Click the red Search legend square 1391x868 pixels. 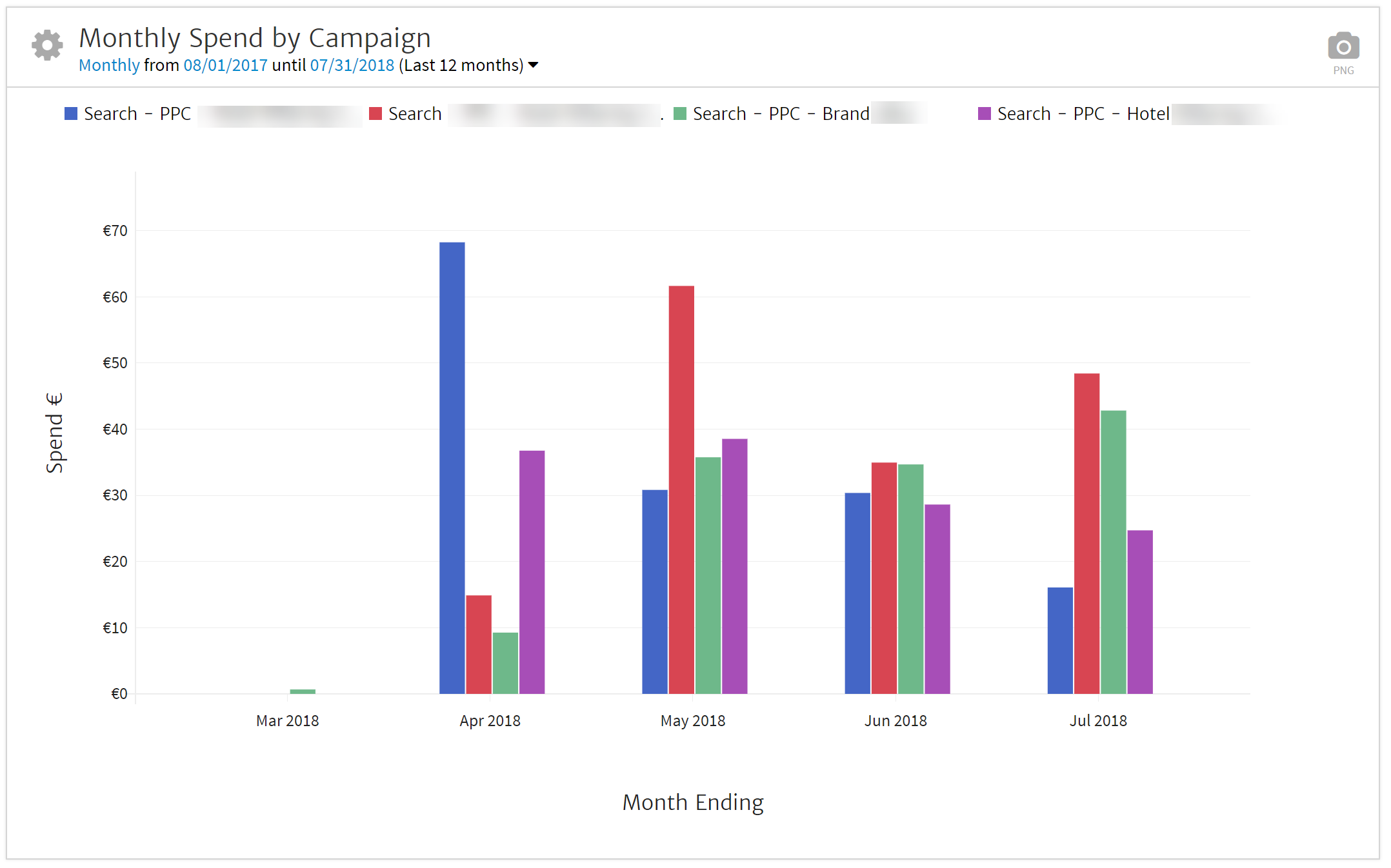coord(375,114)
